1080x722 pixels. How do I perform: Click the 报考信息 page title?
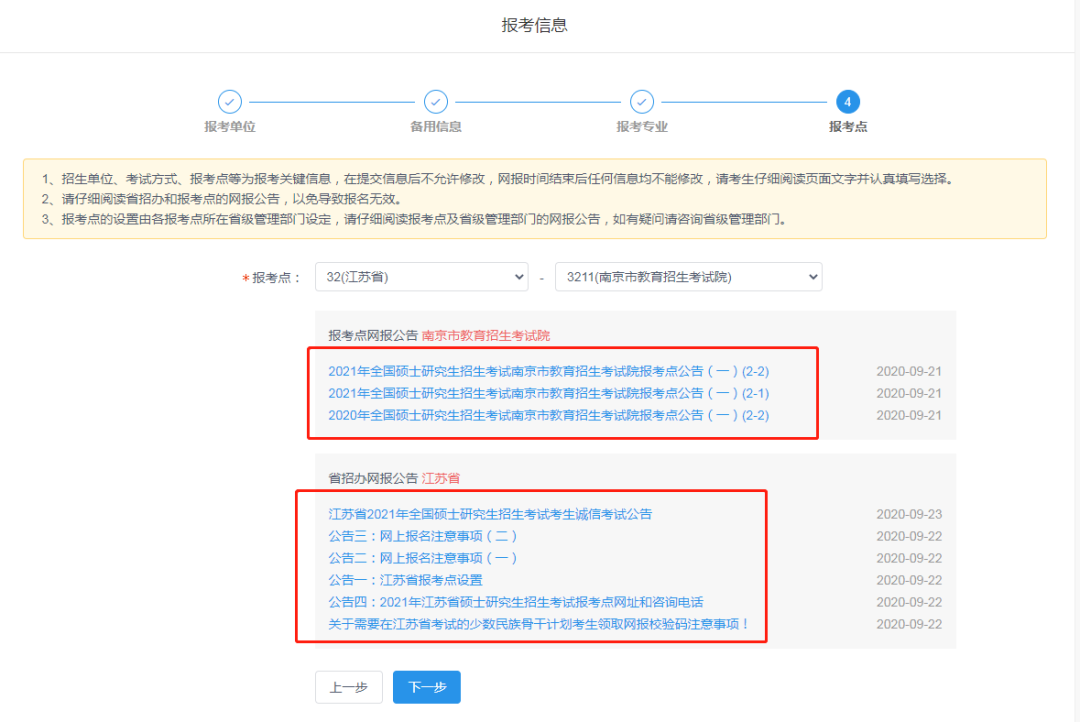point(534,25)
